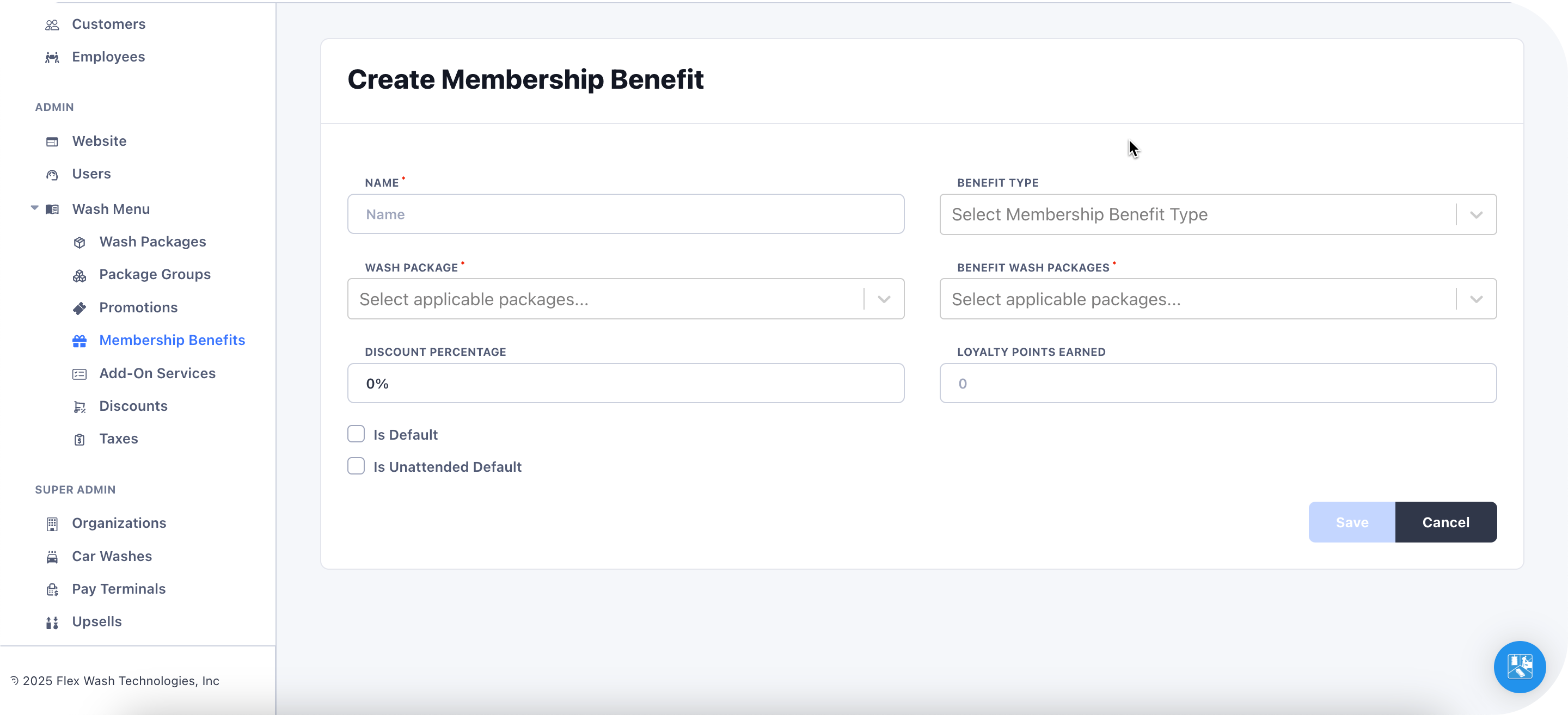Image resolution: width=1568 pixels, height=715 pixels.
Task: Click the Customers people icon
Action: (52, 24)
